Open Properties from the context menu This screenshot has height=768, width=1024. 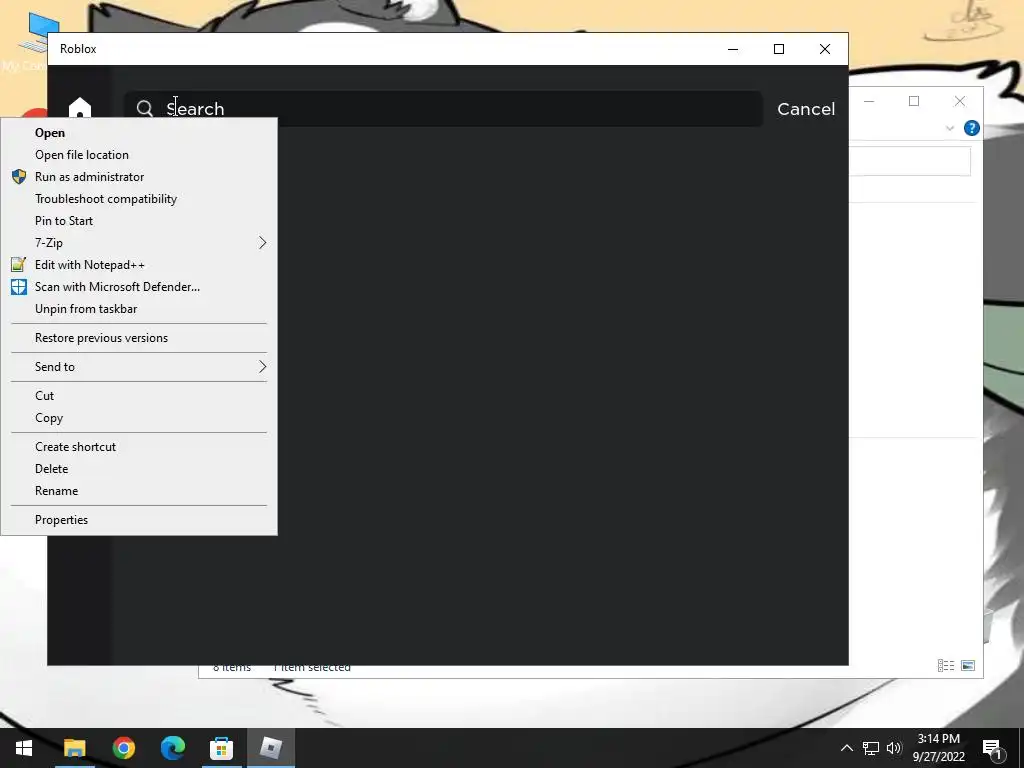139,520
